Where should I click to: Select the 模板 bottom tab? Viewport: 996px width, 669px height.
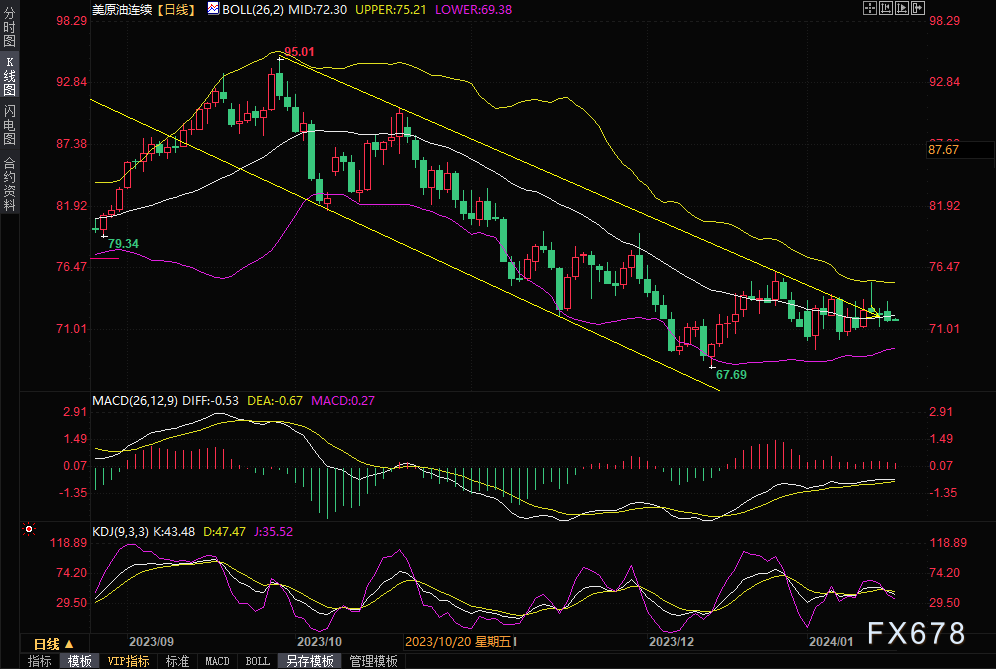pos(79,661)
